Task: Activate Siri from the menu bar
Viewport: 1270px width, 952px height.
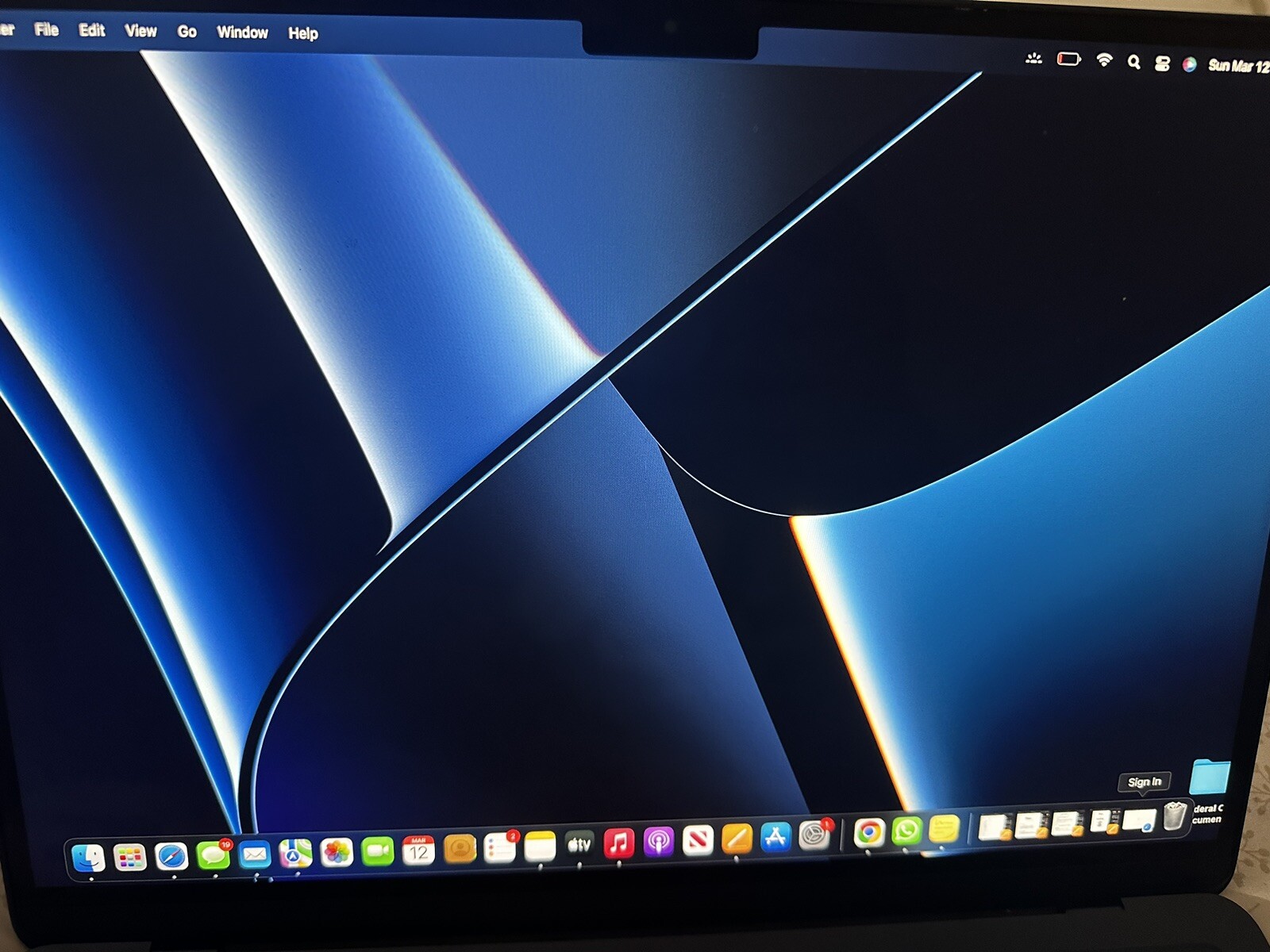Action: point(1189,65)
